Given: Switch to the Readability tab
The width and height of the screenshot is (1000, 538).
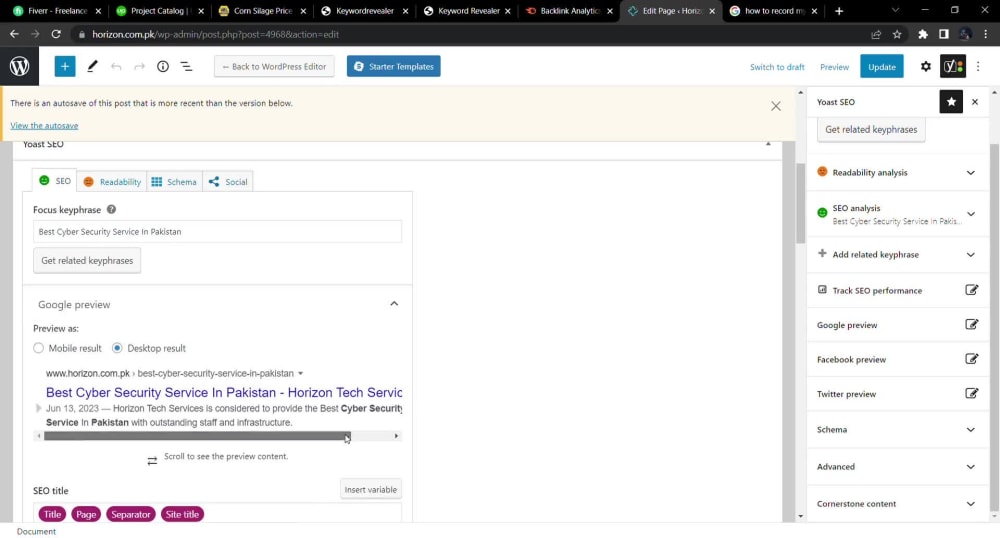Looking at the screenshot, I should (x=112, y=182).
